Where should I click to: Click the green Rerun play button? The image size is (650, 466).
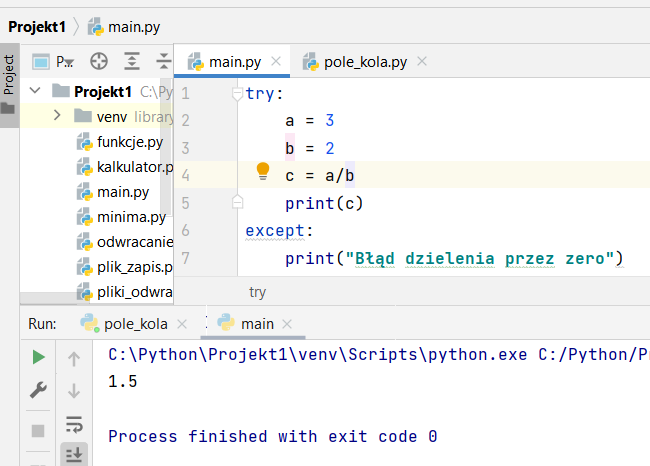click(x=38, y=357)
